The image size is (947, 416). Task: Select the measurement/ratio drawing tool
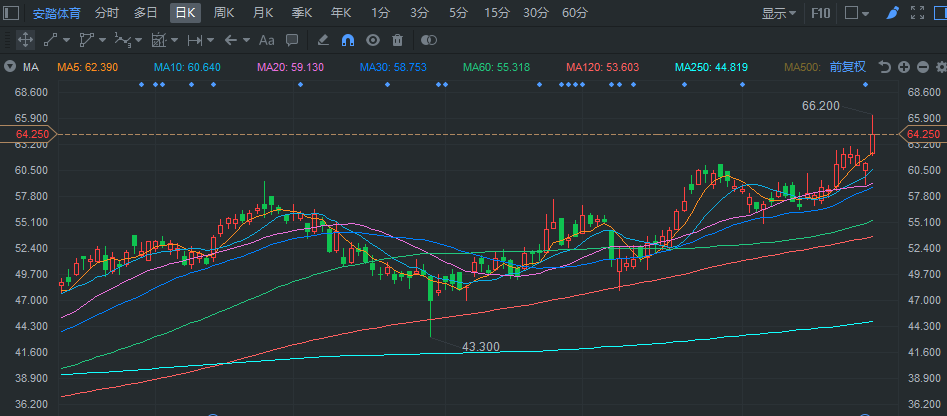point(159,40)
